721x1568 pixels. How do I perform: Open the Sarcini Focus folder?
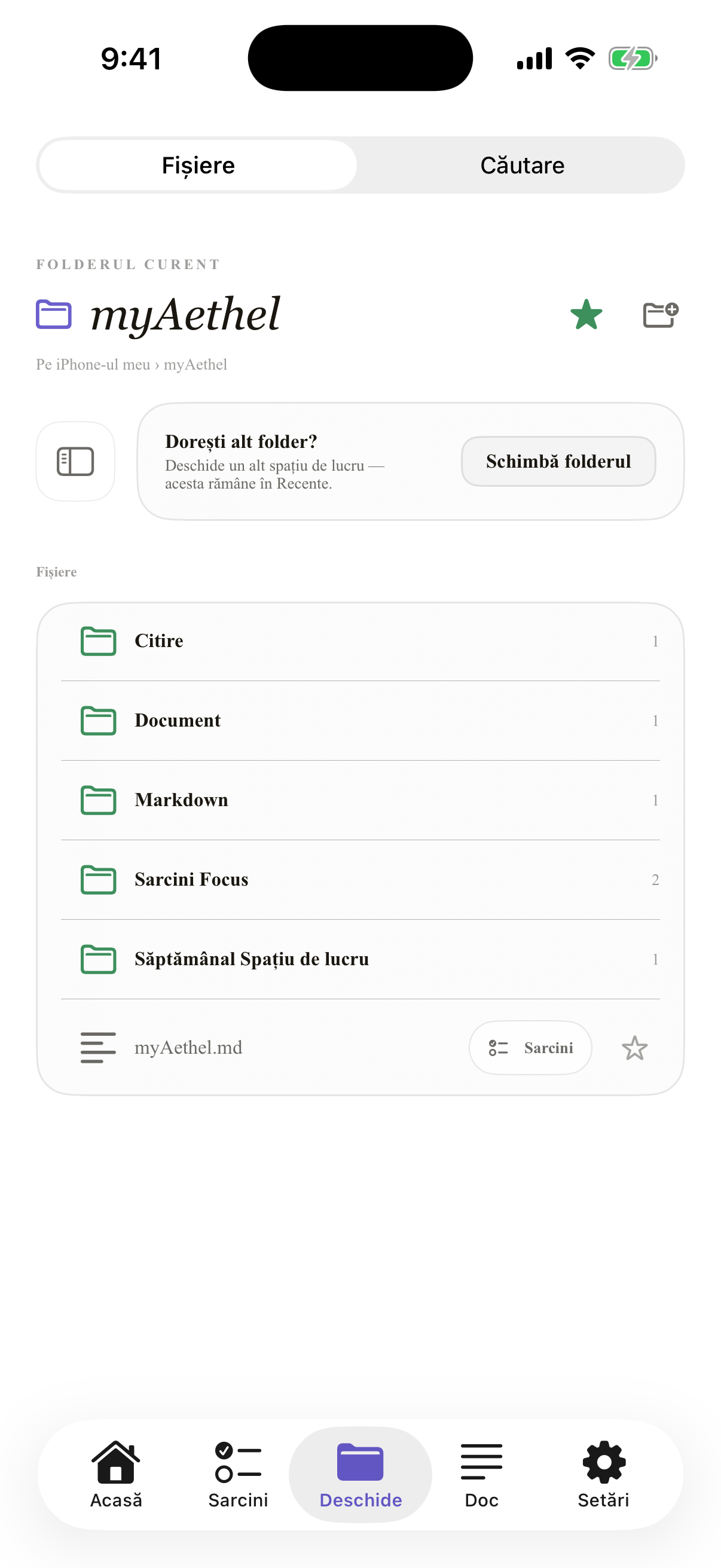pos(360,880)
